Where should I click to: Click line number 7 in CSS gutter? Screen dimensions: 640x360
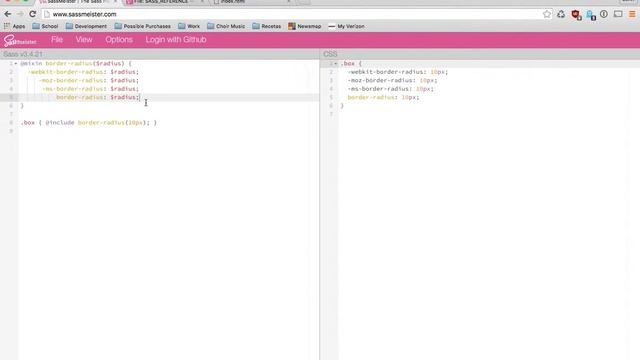[x=331, y=114]
